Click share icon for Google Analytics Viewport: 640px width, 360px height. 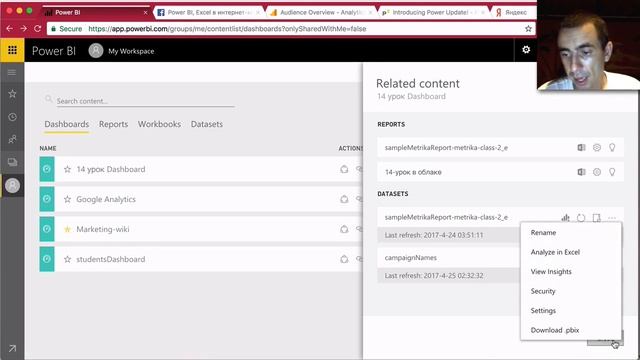click(x=344, y=200)
